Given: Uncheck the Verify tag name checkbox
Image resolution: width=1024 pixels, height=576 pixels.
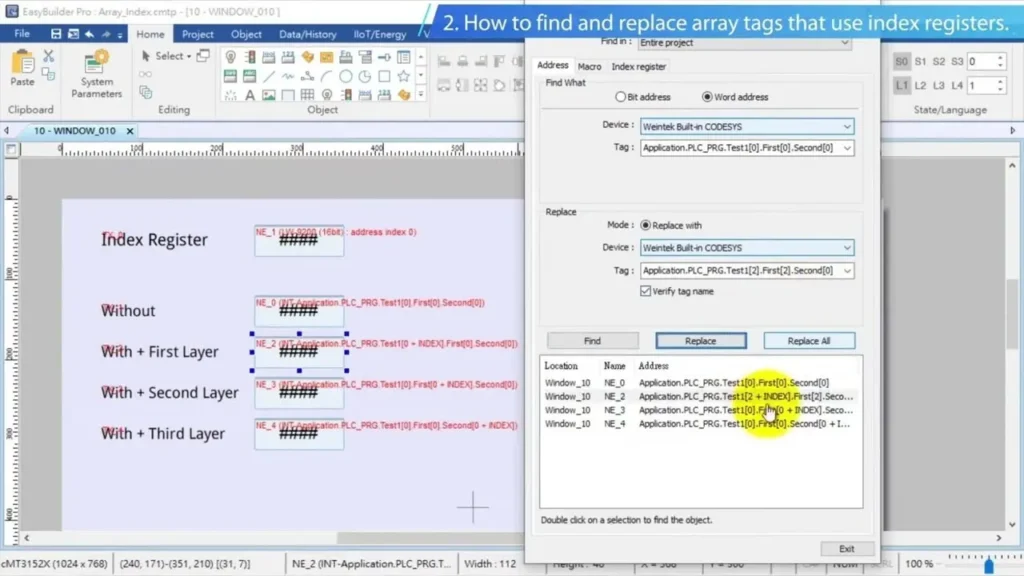Looking at the screenshot, I should coord(645,291).
